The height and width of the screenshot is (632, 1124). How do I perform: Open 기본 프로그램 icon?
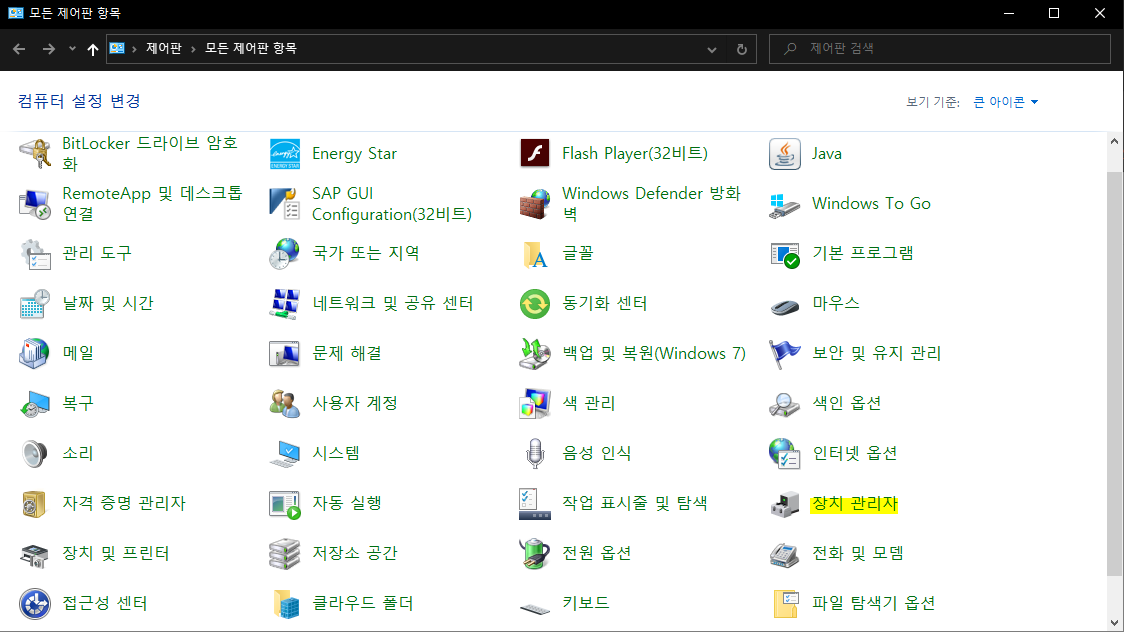785,254
